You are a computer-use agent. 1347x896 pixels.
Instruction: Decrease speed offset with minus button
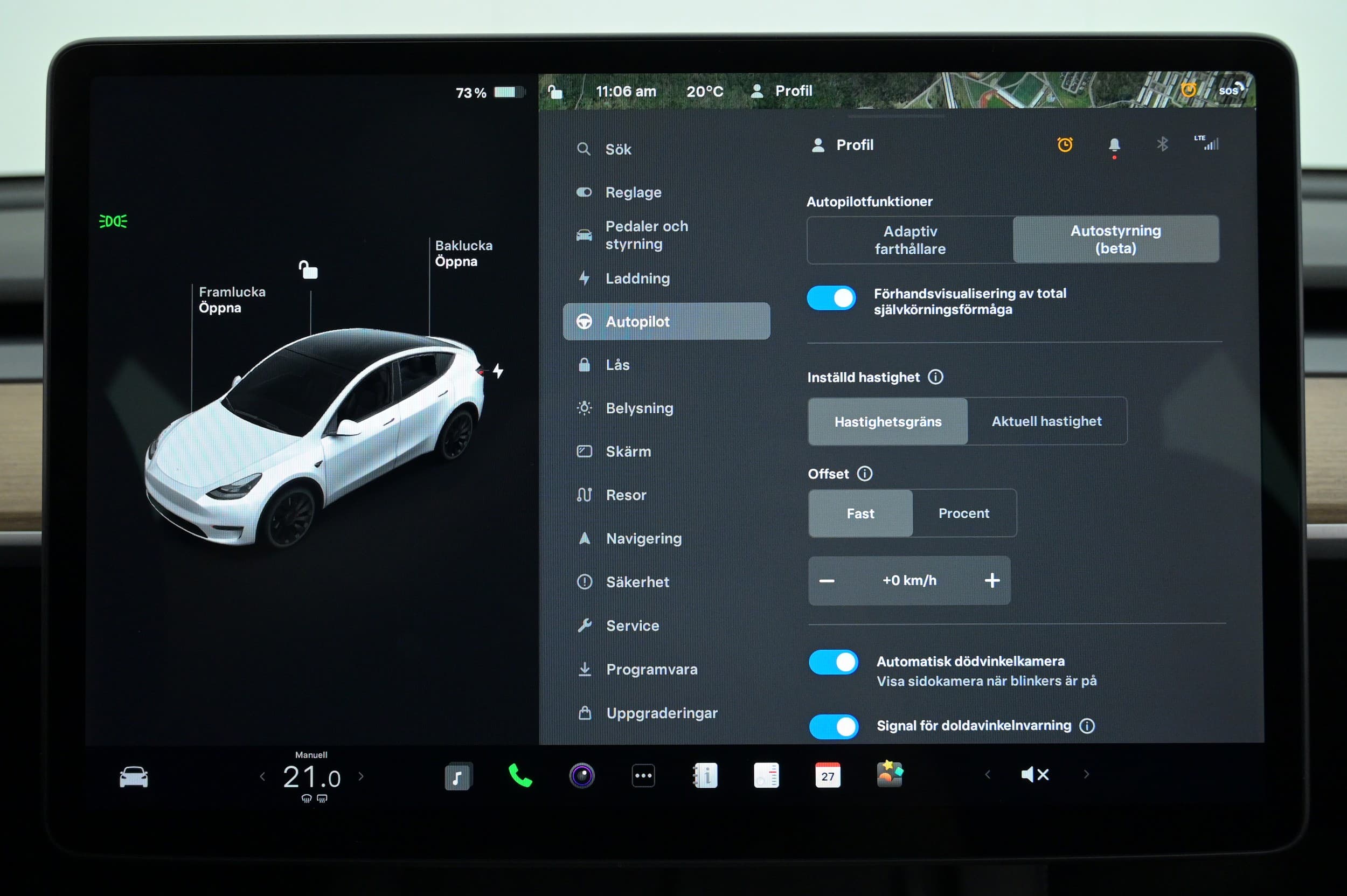tap(827, 581)
